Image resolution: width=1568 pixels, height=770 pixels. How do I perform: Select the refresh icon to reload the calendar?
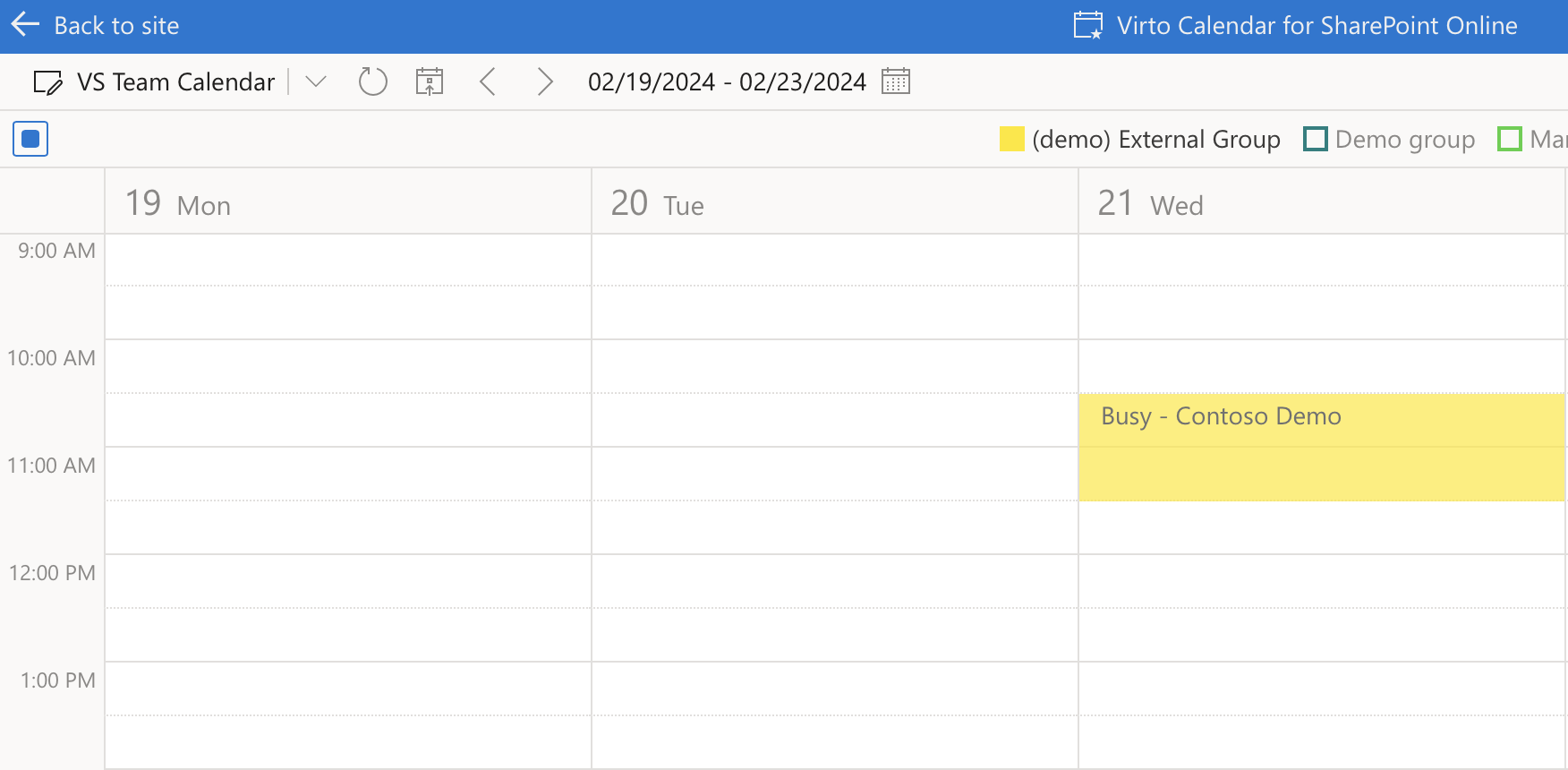coord(372,81)
